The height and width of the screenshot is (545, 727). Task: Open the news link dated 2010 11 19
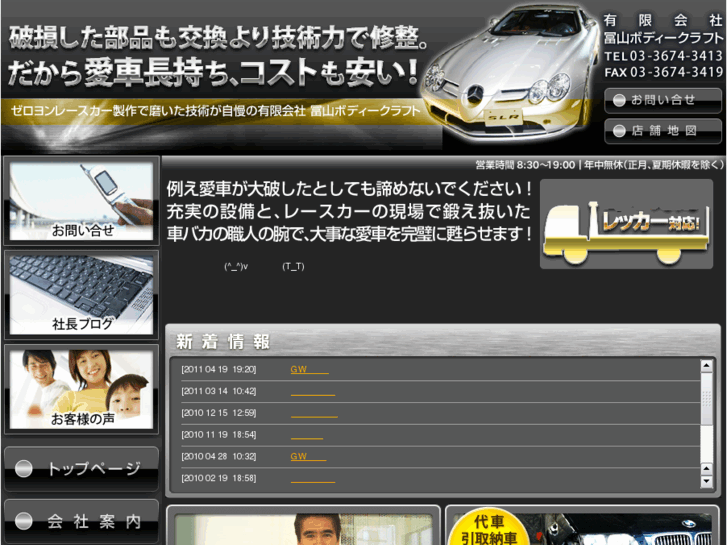pyautogui.click(x=307, y=435)
